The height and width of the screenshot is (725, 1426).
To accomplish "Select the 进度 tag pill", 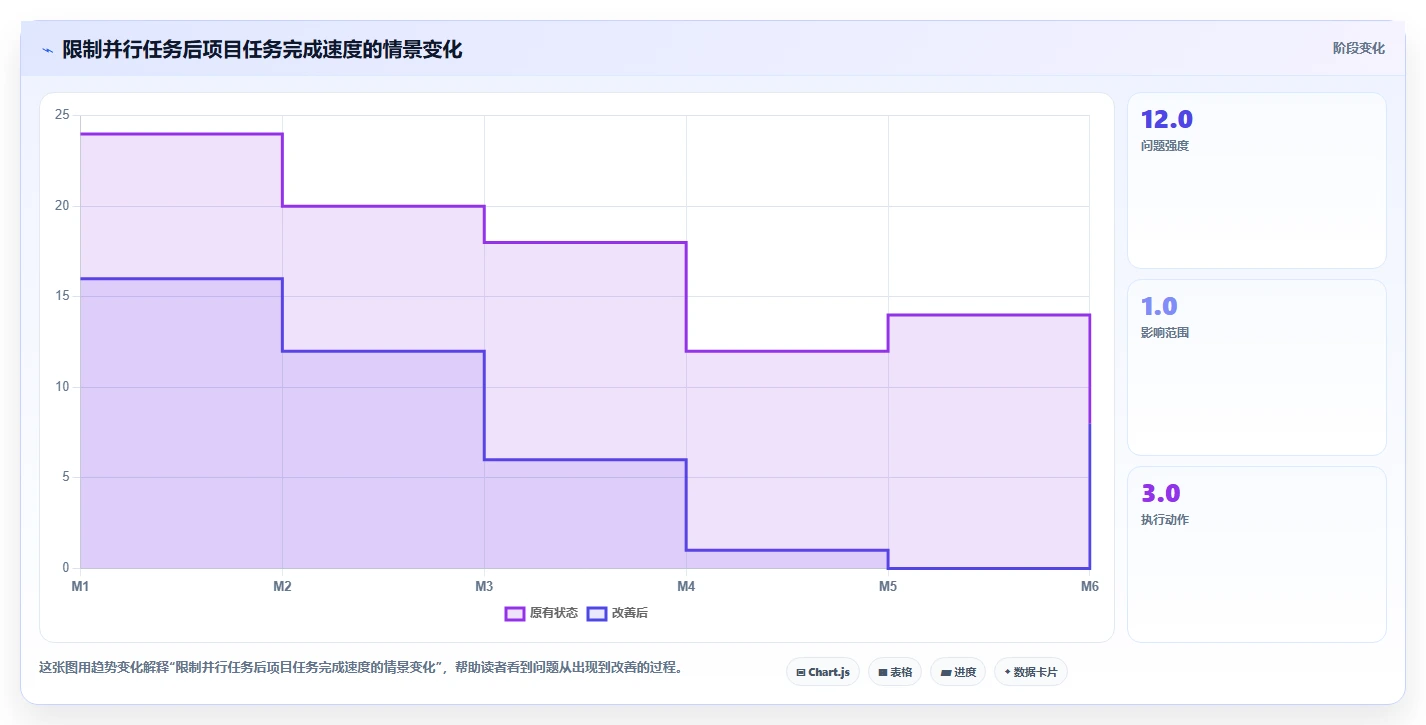I will [x=958, y=672].
